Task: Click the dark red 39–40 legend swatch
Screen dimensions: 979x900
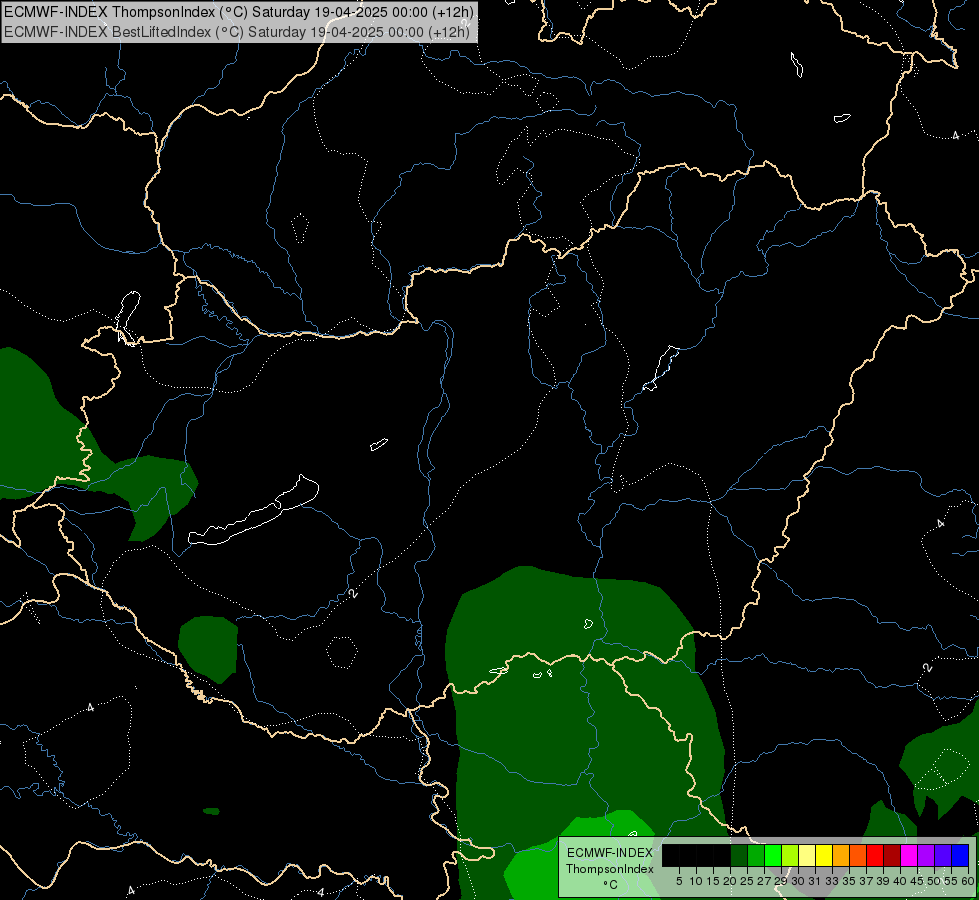Action: pos(892,855)
